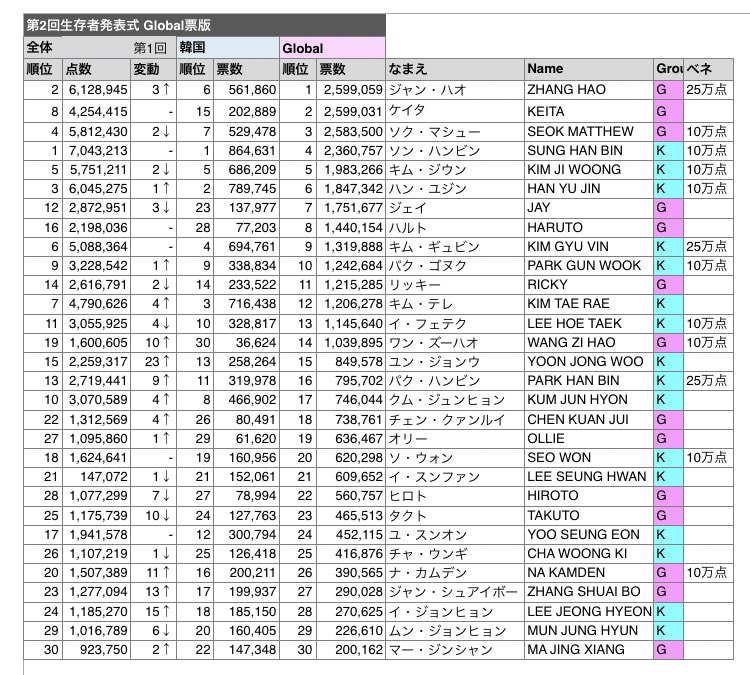The height and width of the screenshot is (675, 750).
Task: Click the 'Global' section header cell
Action: tap(332, 48)
